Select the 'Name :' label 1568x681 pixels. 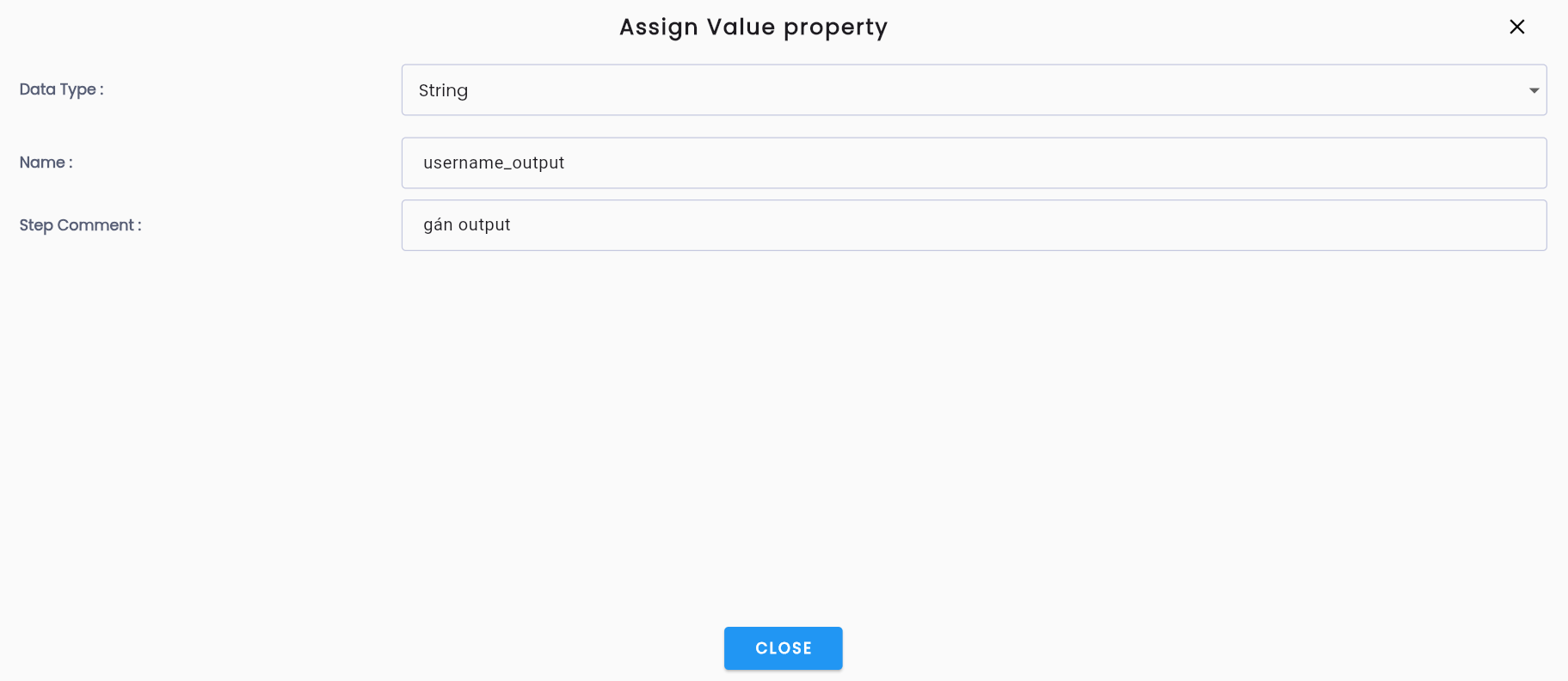[x=46, y=163]
